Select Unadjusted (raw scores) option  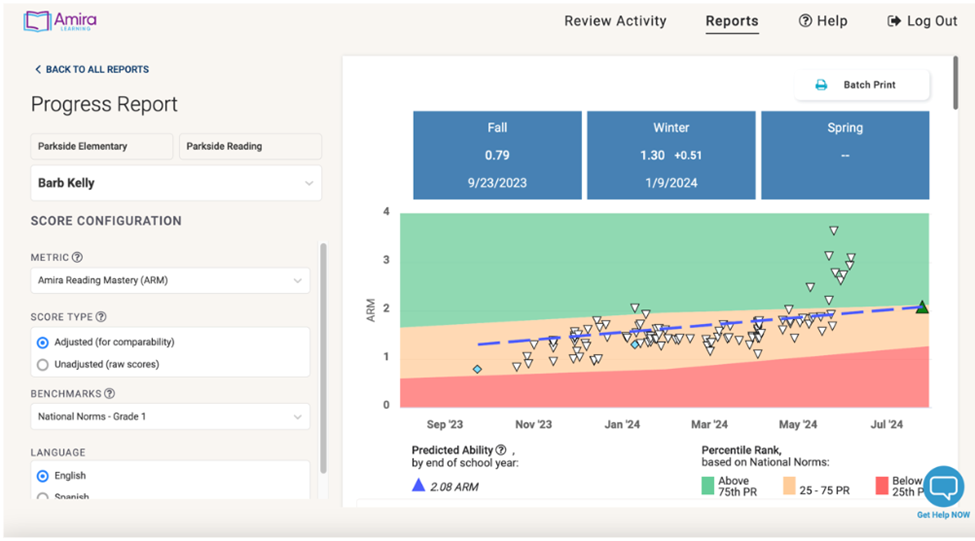pos(43,364)
